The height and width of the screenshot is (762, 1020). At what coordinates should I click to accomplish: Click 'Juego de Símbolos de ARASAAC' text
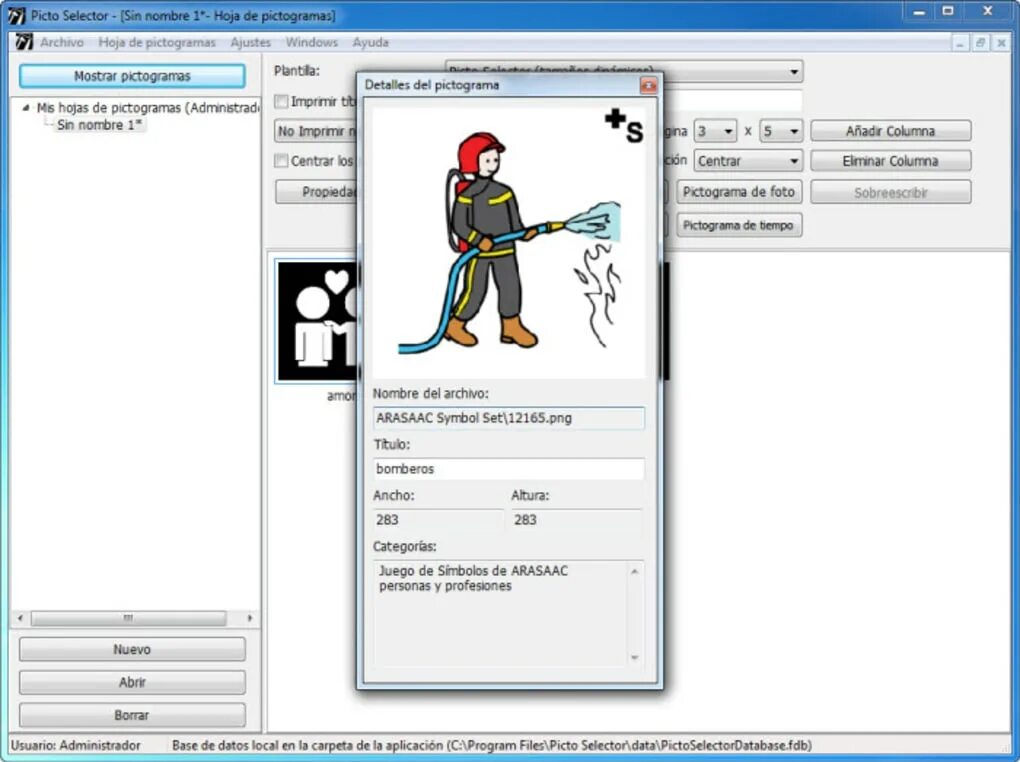474,571
